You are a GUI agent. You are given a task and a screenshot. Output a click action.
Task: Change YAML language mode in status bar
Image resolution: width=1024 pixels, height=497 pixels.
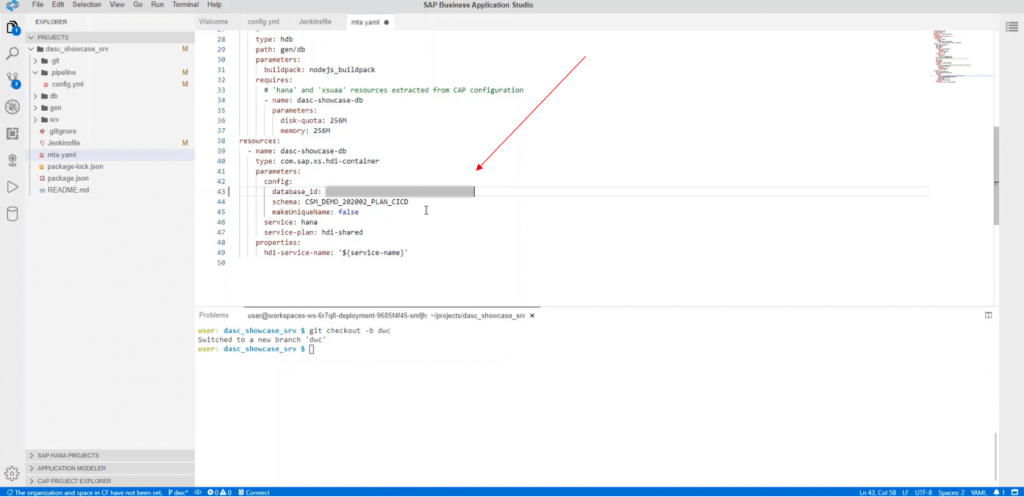(978, 492)
